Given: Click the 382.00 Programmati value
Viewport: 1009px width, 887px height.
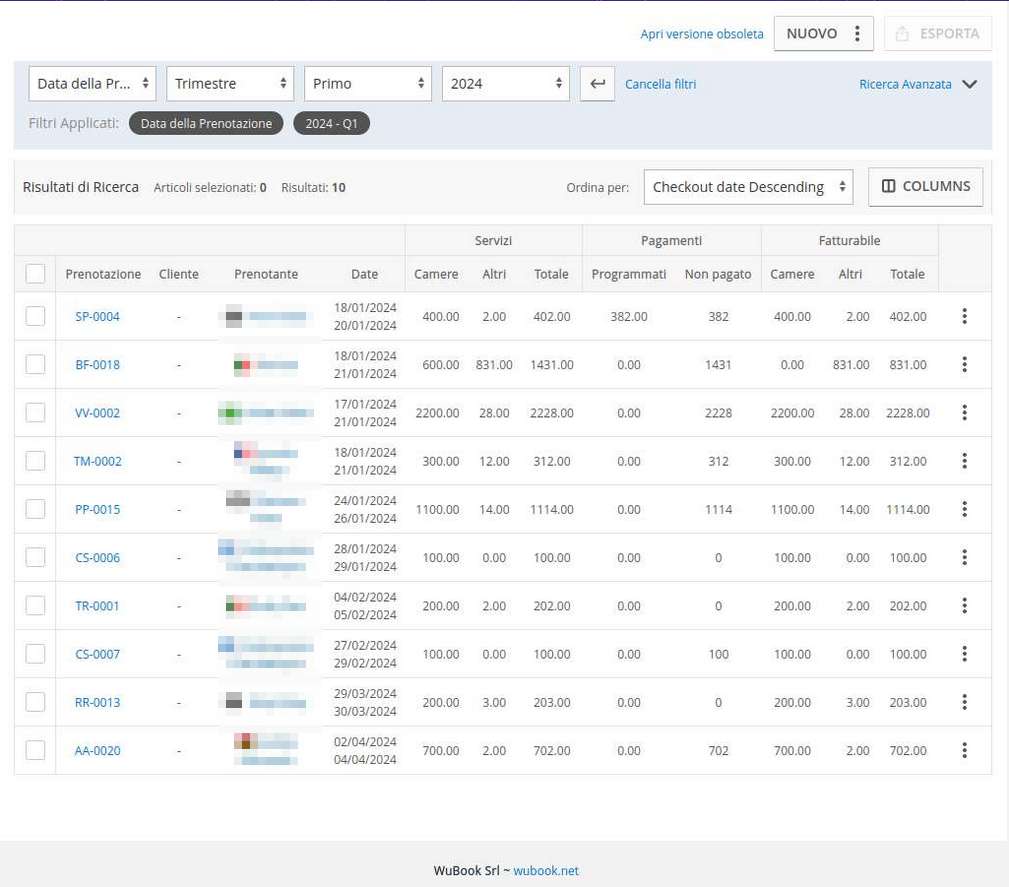Looking at the screenshot, I should tap(629, 317).
